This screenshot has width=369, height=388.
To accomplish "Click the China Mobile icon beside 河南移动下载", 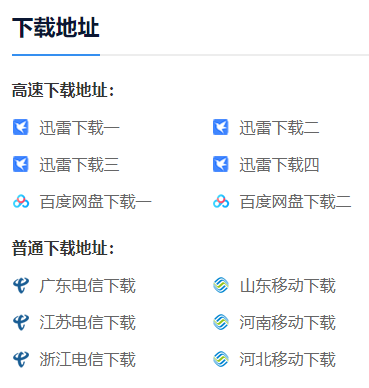I will pos(221,322).
